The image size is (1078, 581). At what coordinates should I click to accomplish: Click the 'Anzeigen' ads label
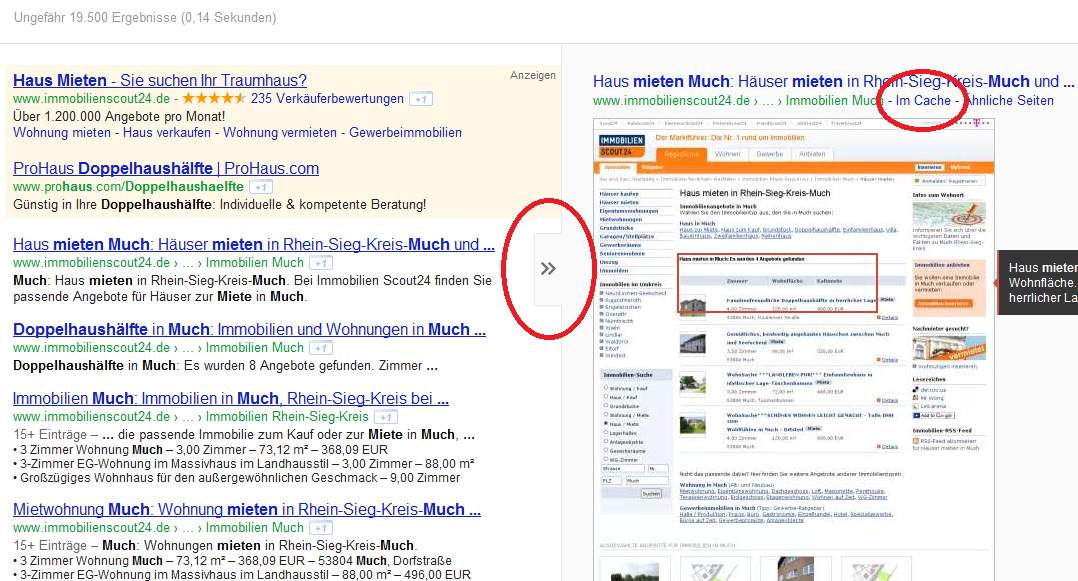pyautogui.click(x=532, y=76)
